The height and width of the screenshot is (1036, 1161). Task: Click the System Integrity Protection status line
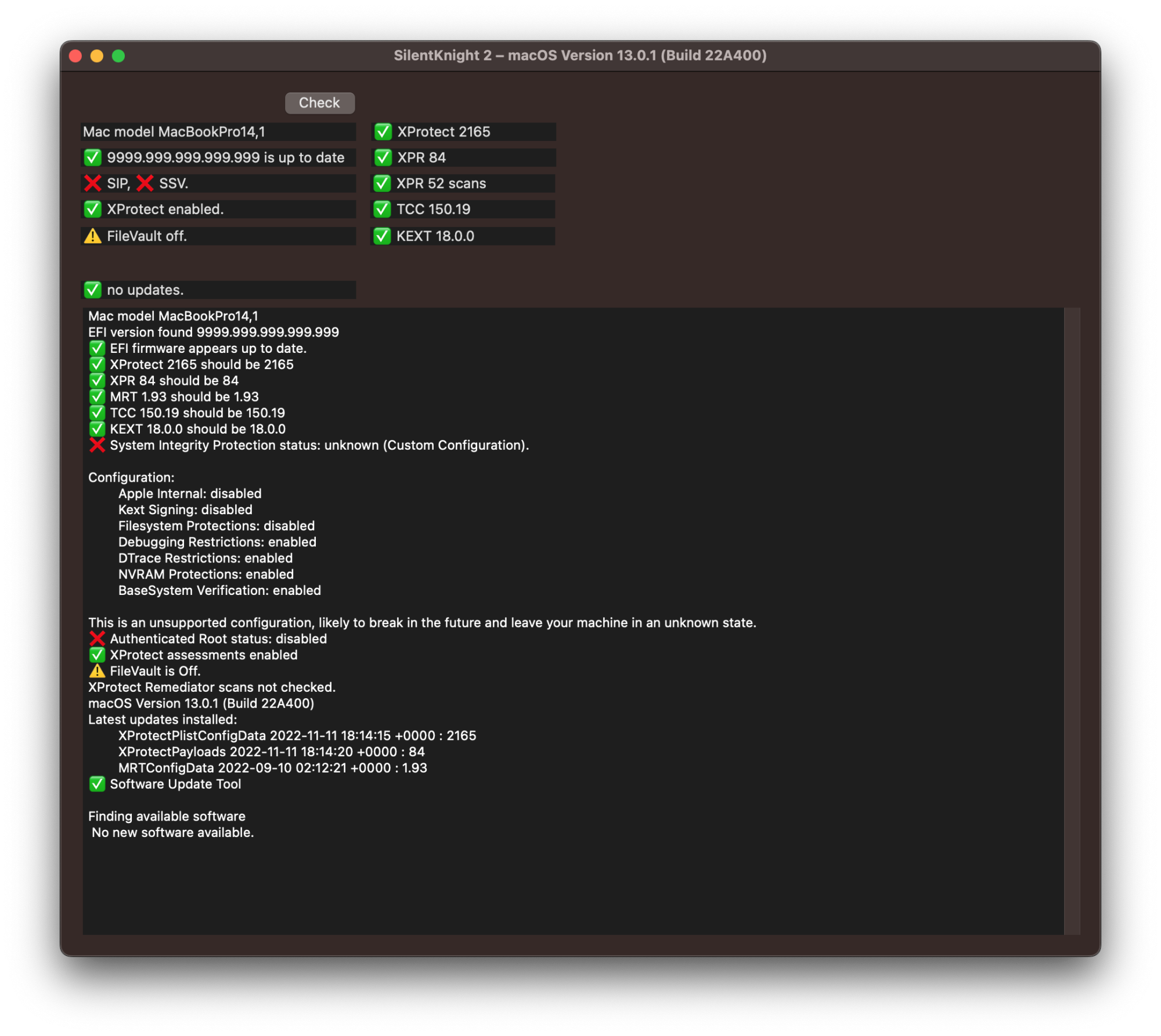(x=319, y=445)
